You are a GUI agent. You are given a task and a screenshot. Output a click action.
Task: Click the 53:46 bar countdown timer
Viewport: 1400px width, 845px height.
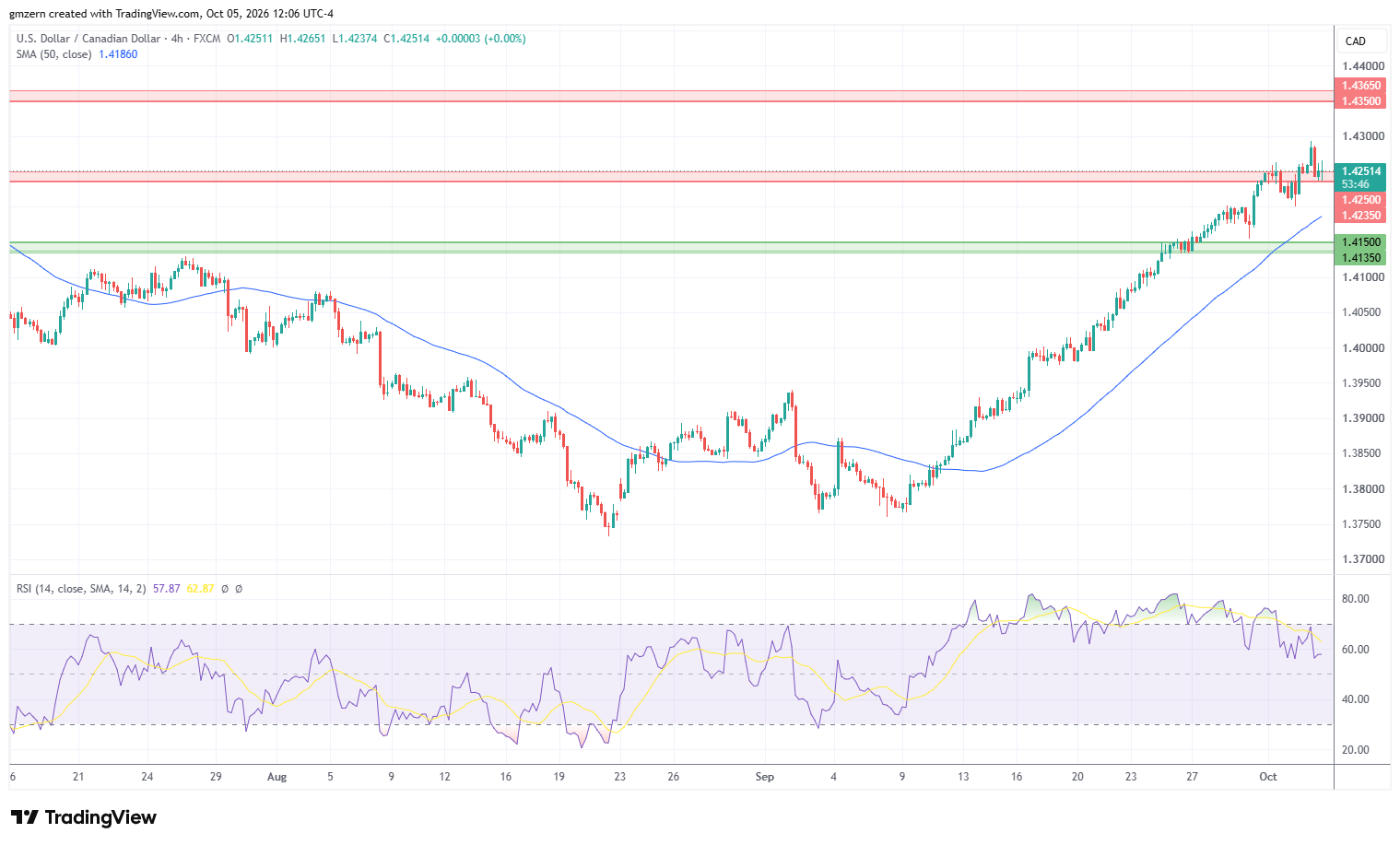[1355, 184]
